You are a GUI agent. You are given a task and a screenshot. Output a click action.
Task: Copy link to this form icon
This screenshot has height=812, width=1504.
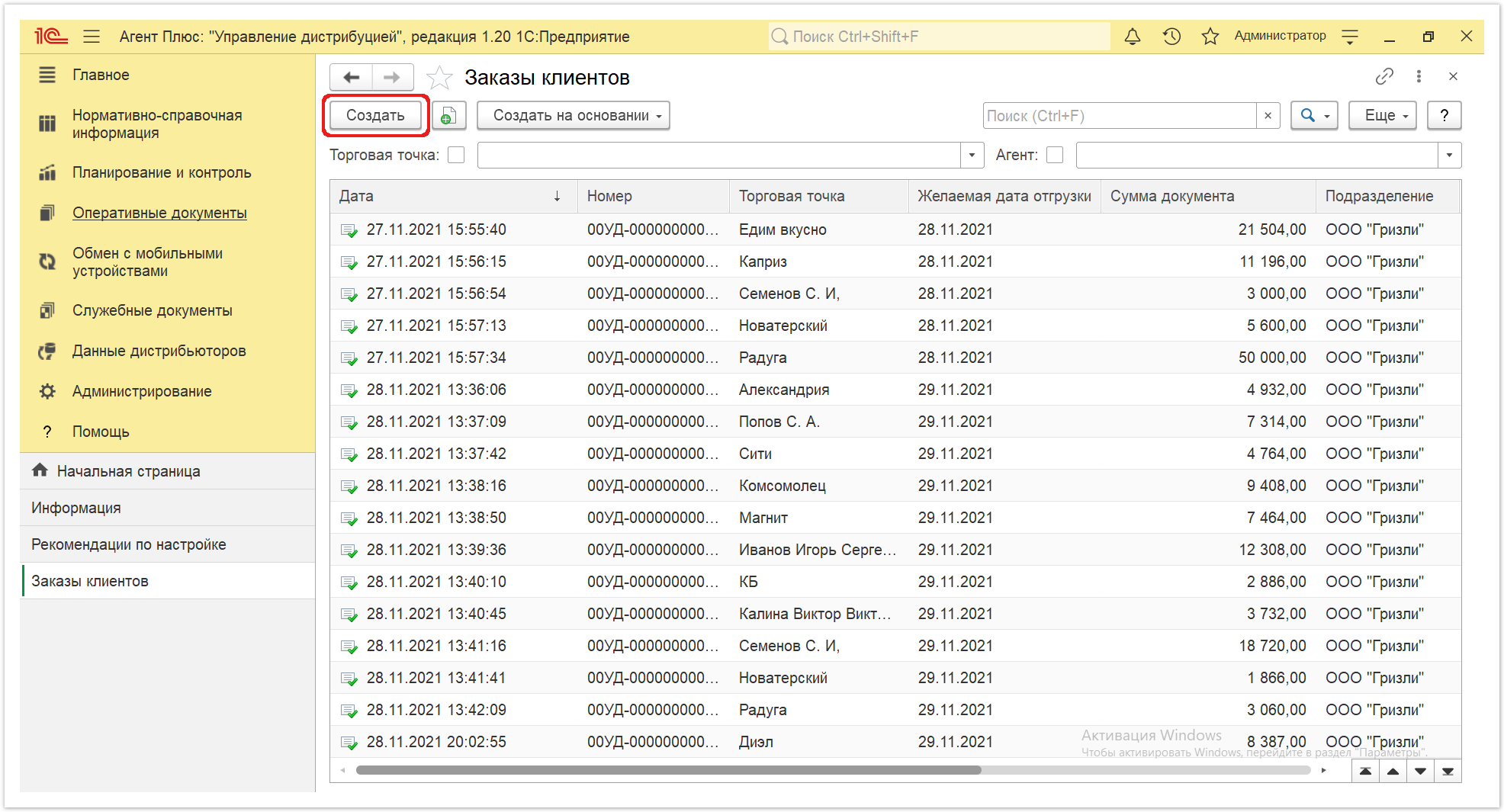[x=1384, y=76]
